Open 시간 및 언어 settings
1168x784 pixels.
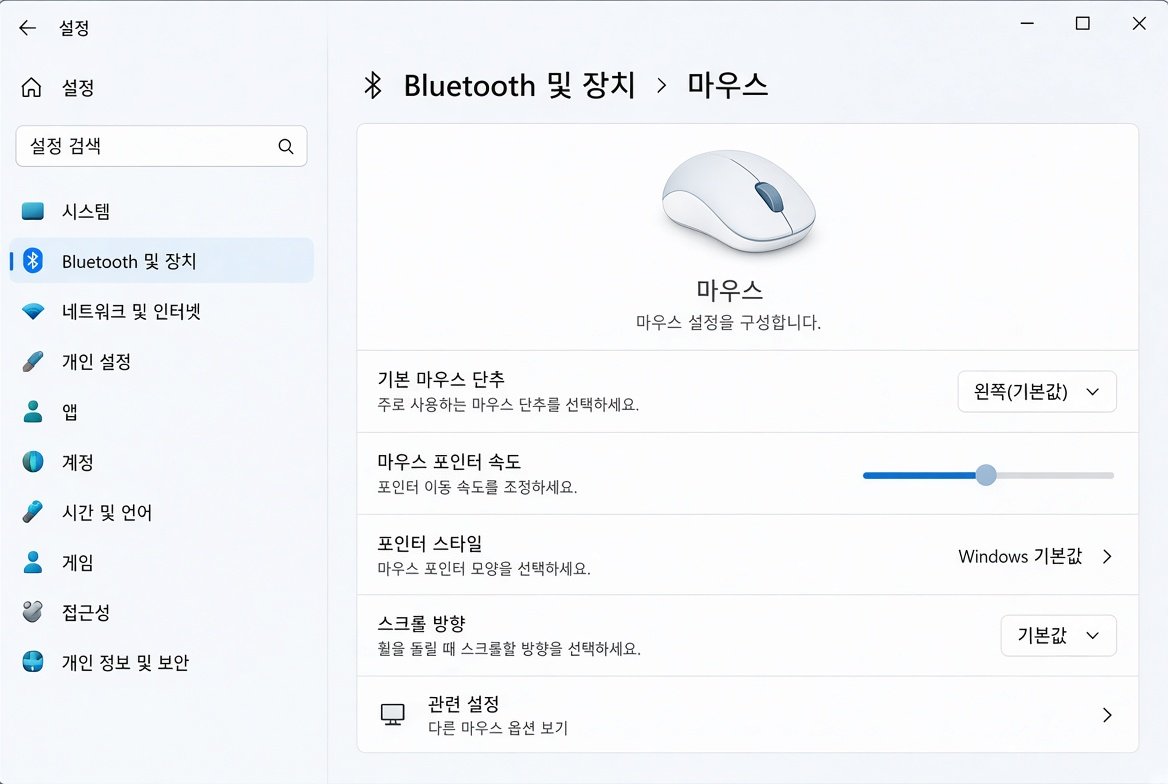161,511
